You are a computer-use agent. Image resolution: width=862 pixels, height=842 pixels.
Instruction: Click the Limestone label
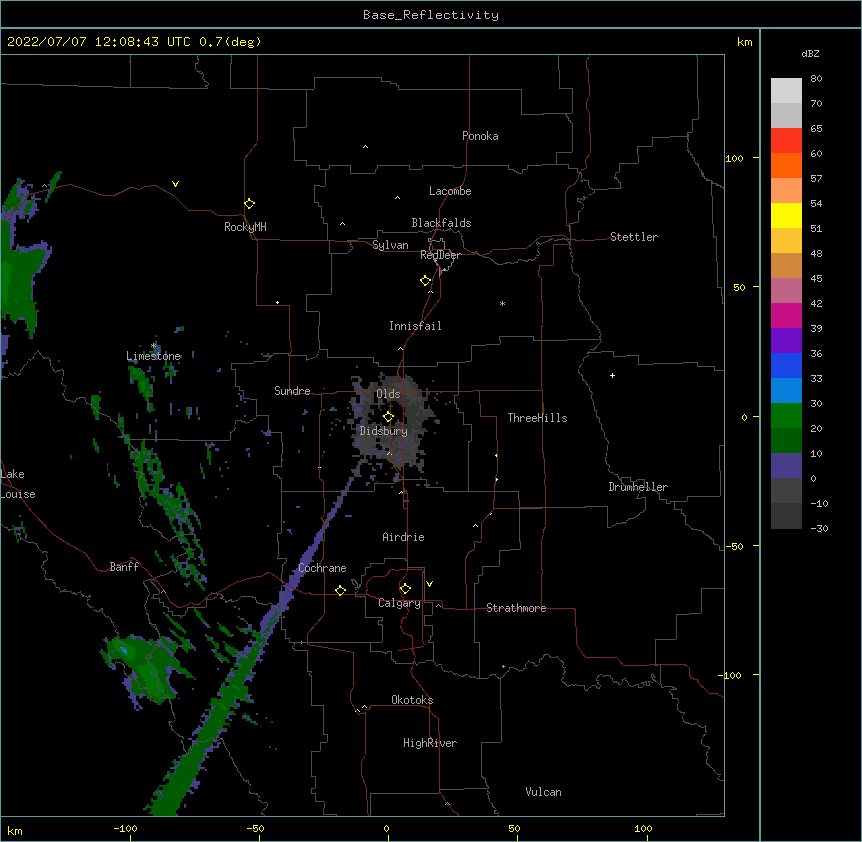click(153, 356)
